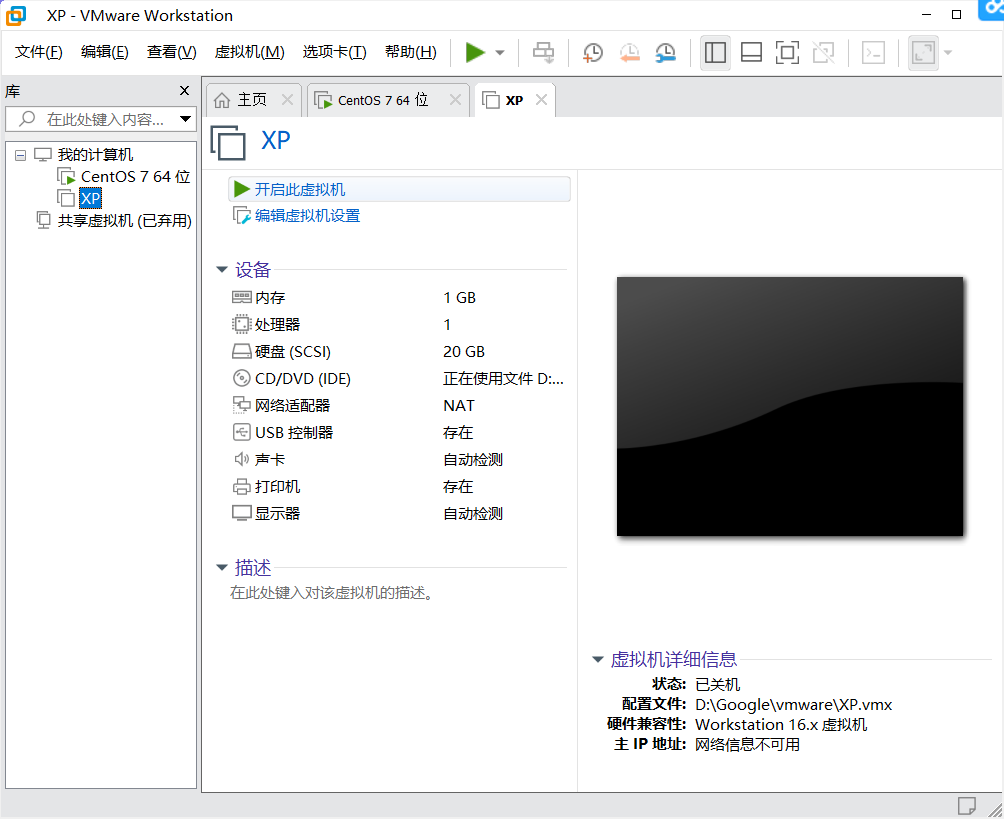Open the snapshot manager icon
The width and height of the screenshot is (1004, 819).
pos(666,53)
